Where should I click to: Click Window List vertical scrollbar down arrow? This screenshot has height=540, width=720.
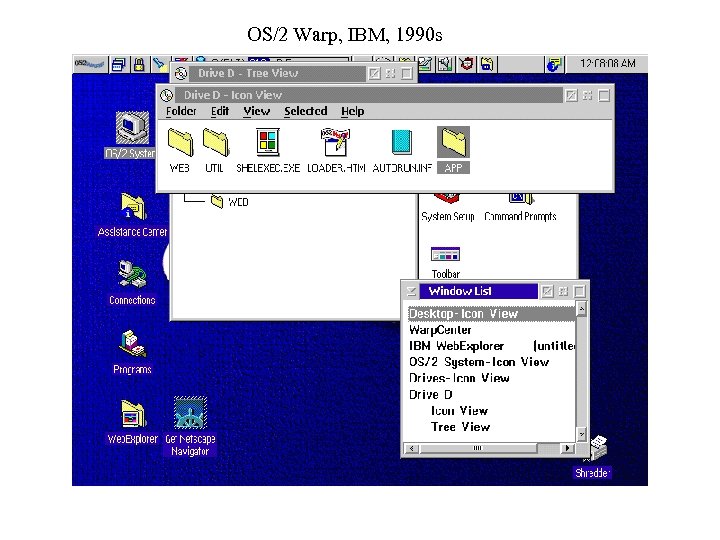(x=581, y=434)
